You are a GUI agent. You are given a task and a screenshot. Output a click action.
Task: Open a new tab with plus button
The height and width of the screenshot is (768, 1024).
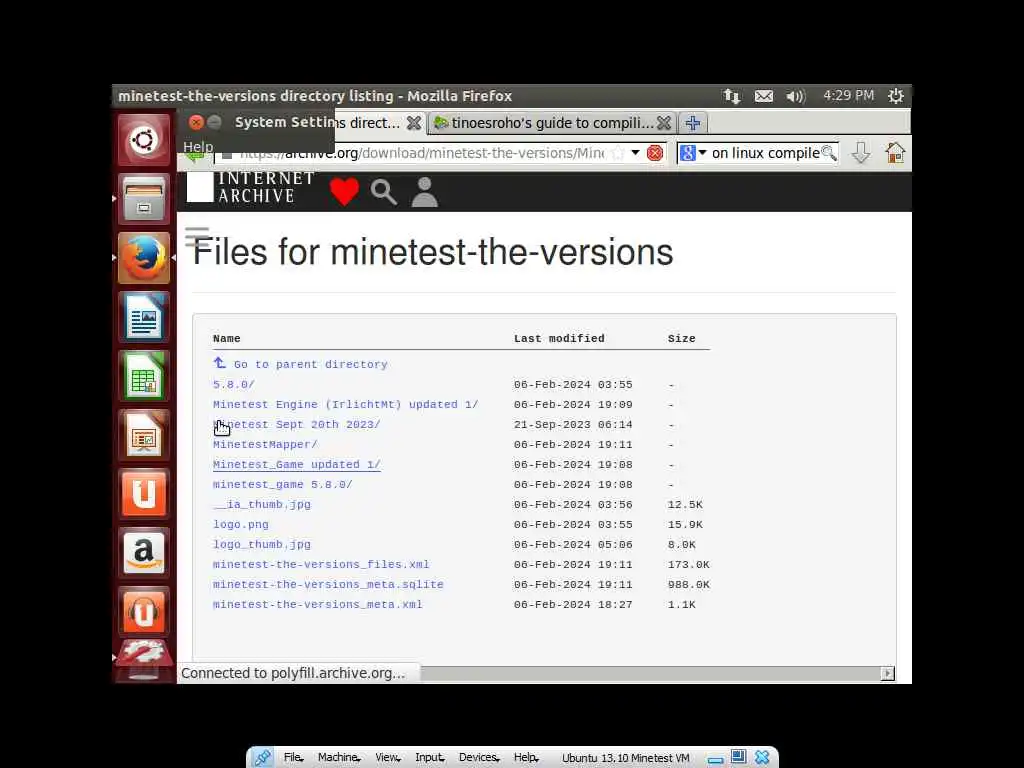click(x=693, y=123)
